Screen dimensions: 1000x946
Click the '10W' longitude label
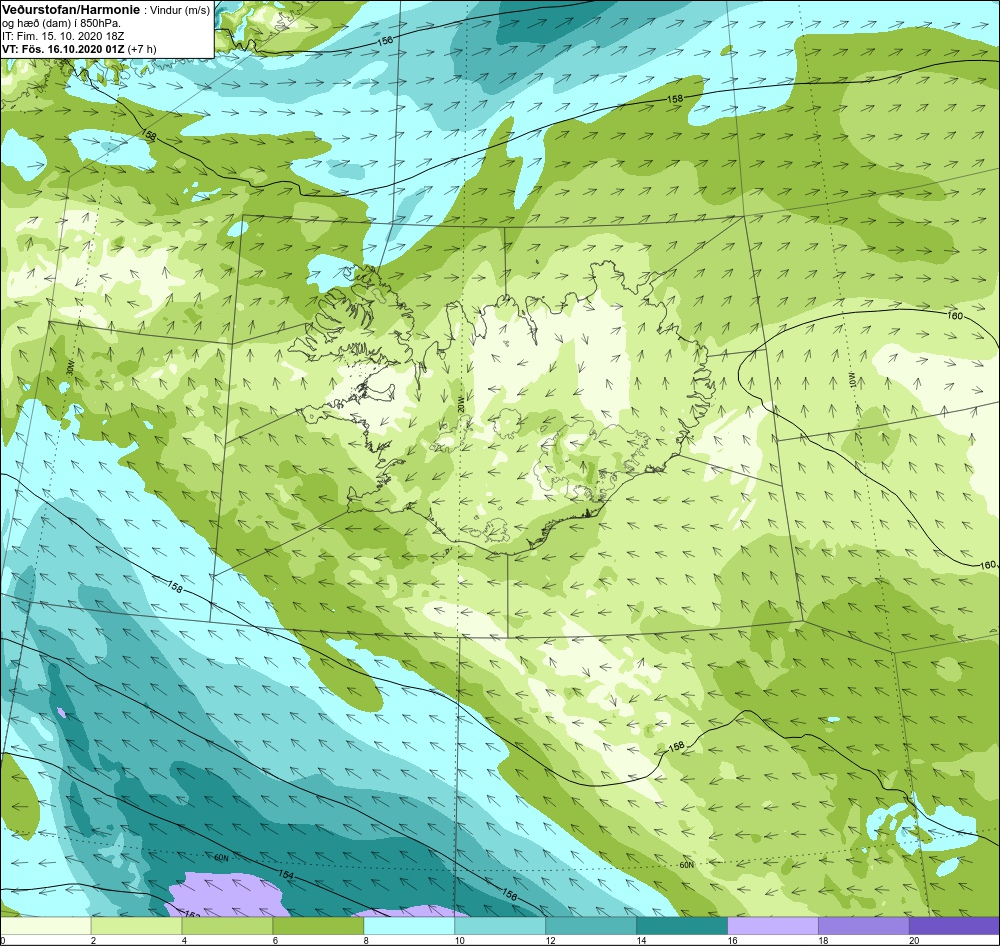(852, 378)
